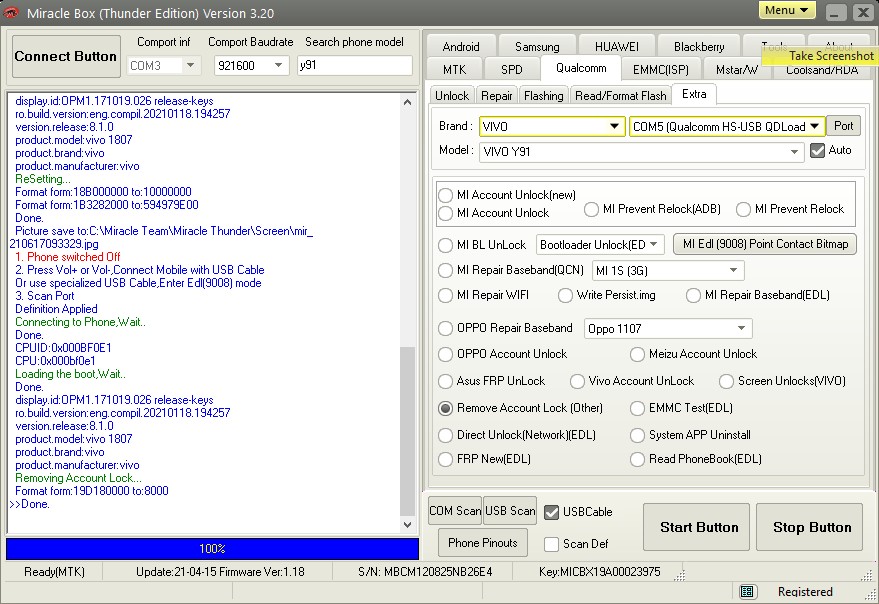
Task: Switch to the Samsung tab
Action: [x=537, y=47]
